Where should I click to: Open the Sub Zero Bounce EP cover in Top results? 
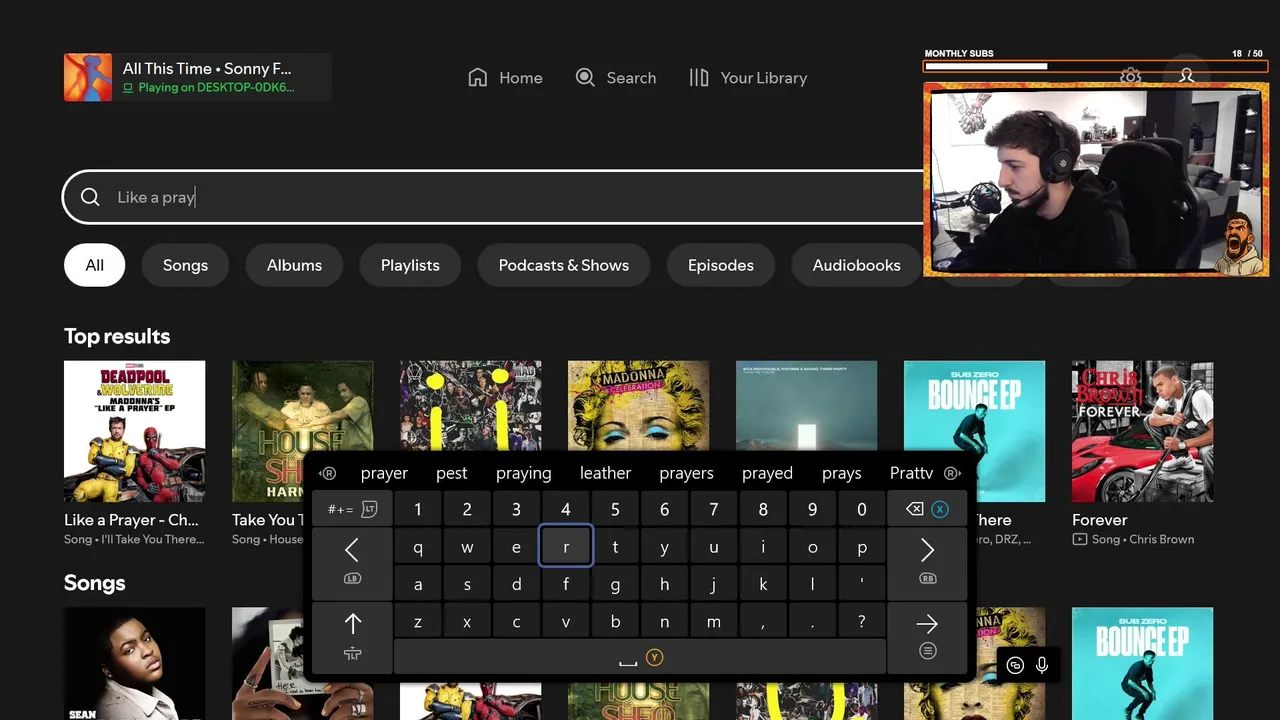[x=974, y=431]
